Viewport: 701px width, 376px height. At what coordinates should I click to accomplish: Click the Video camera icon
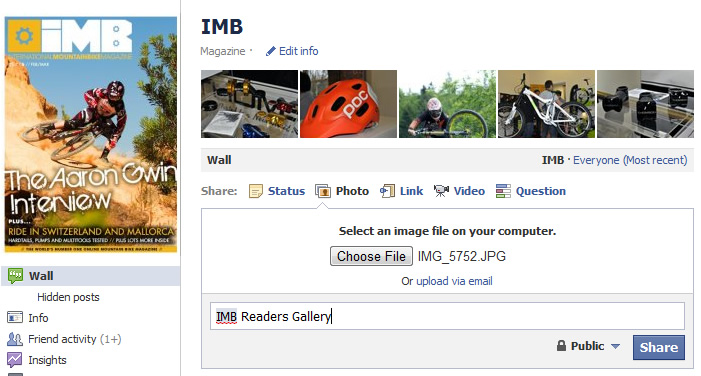[x=441, y=191]
